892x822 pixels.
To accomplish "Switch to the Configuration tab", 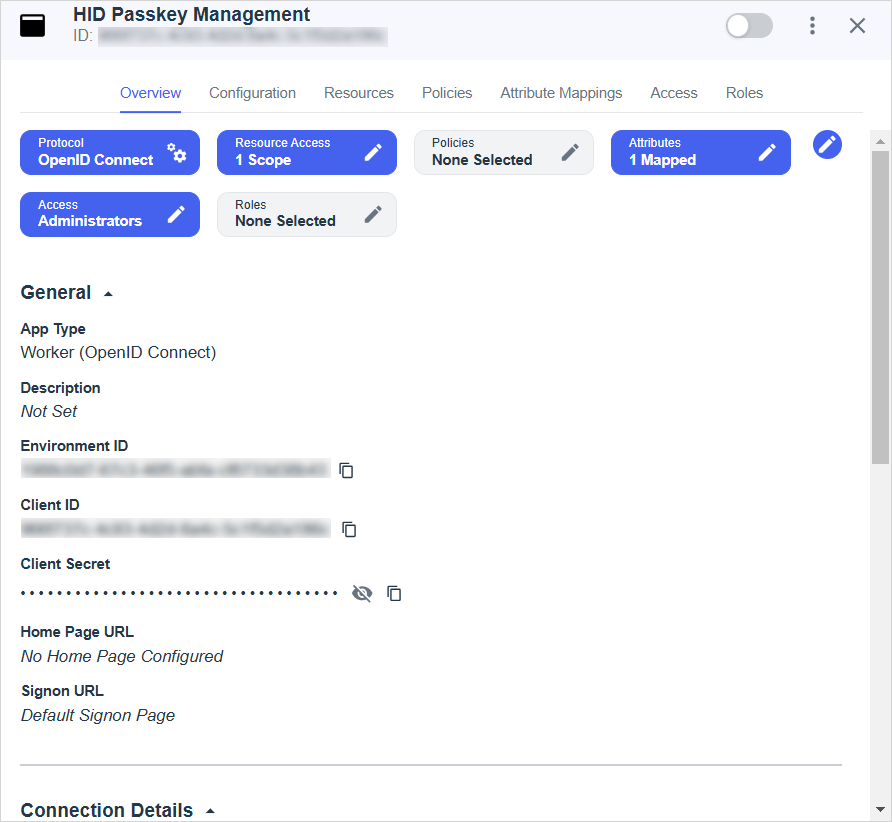I will (x=252, y=93).
